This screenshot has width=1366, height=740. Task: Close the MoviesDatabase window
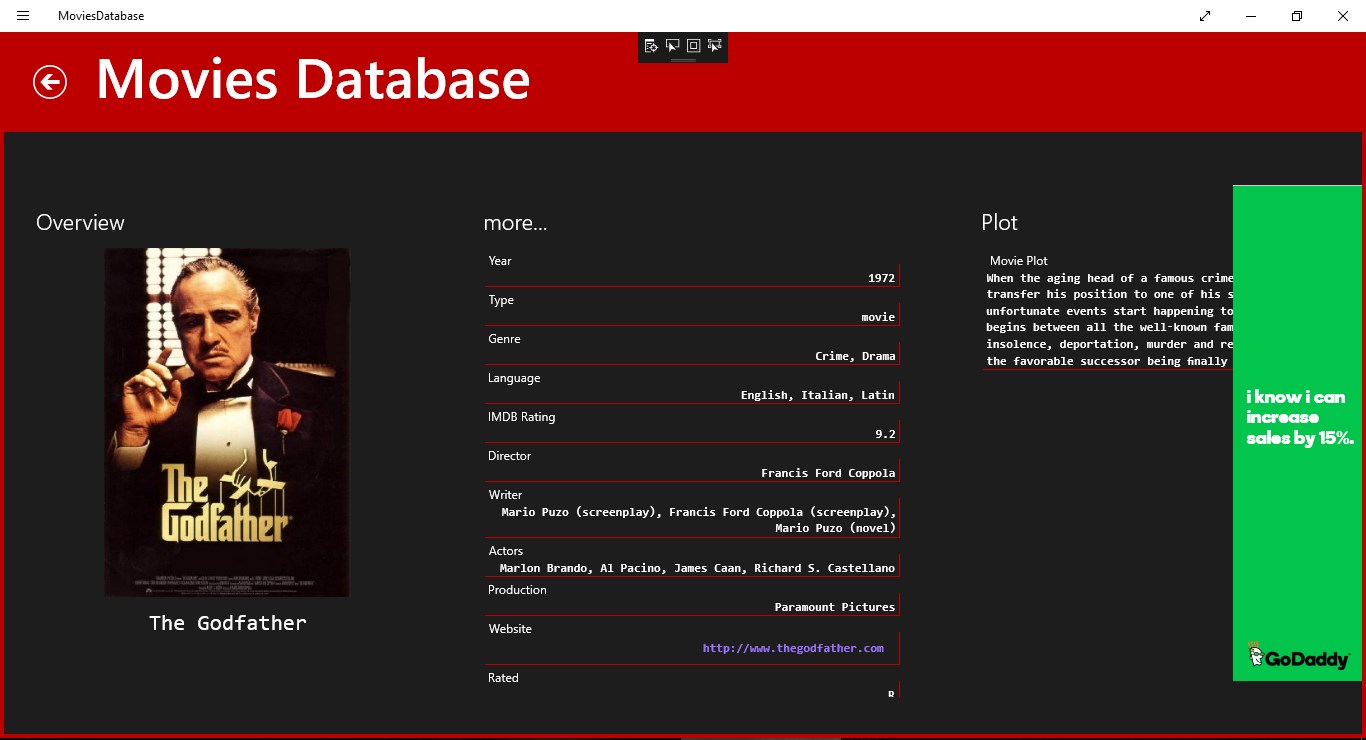[1343, 16]
